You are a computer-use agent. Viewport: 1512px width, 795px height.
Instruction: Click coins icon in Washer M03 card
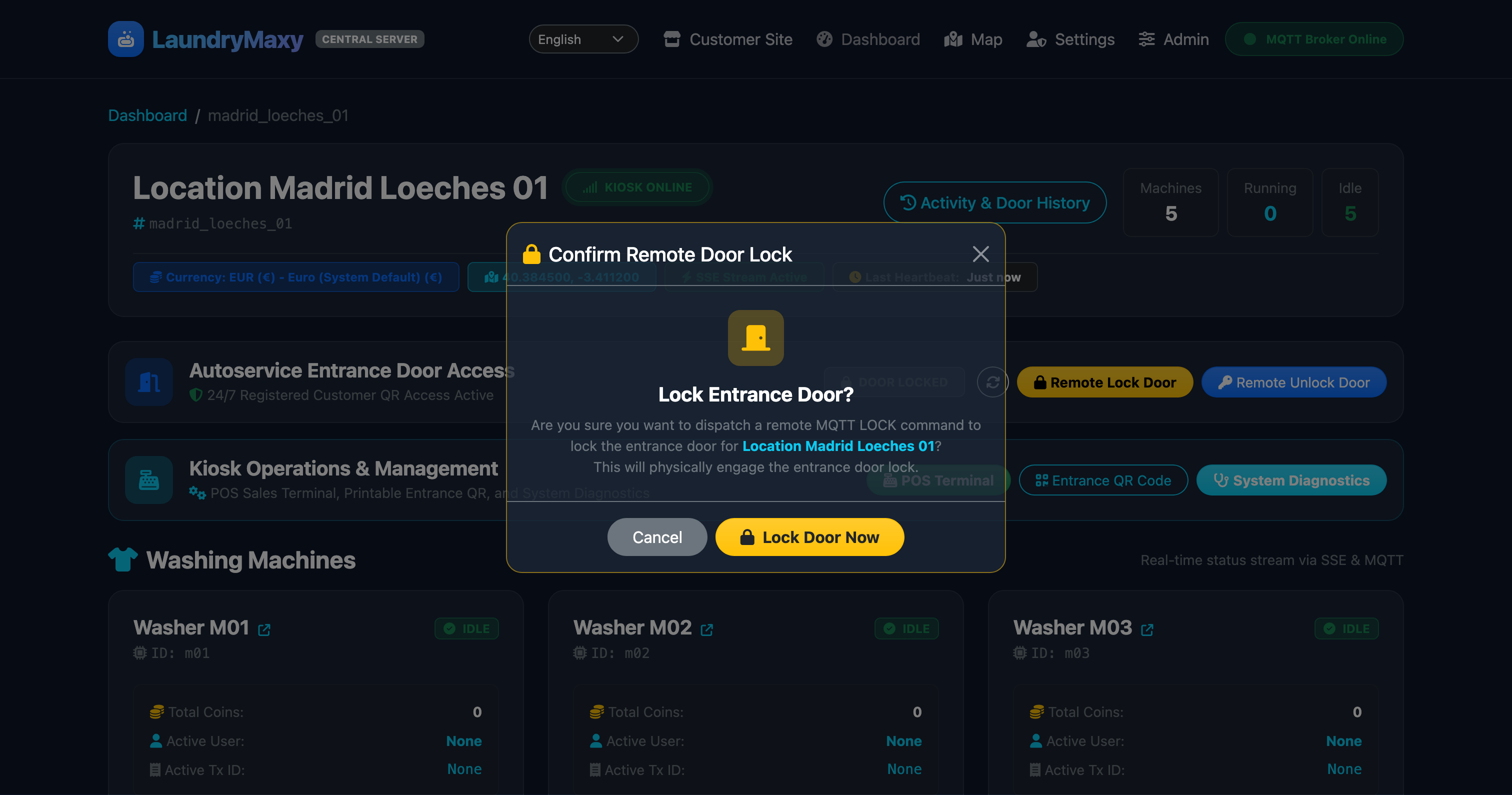point(1037,712)
